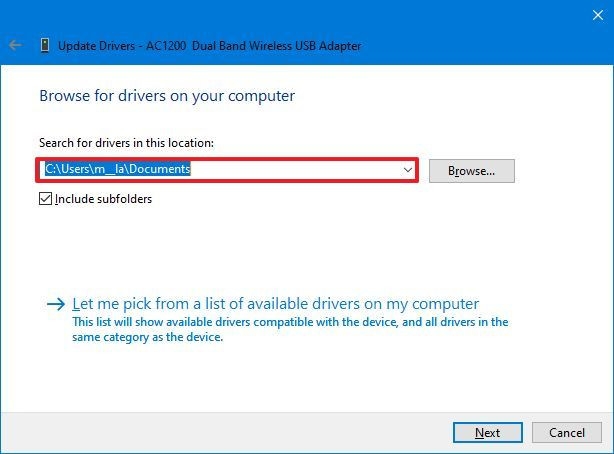Click the arrow icon beside Let me pick
This screenshot has width=614, height=454.
56,304
